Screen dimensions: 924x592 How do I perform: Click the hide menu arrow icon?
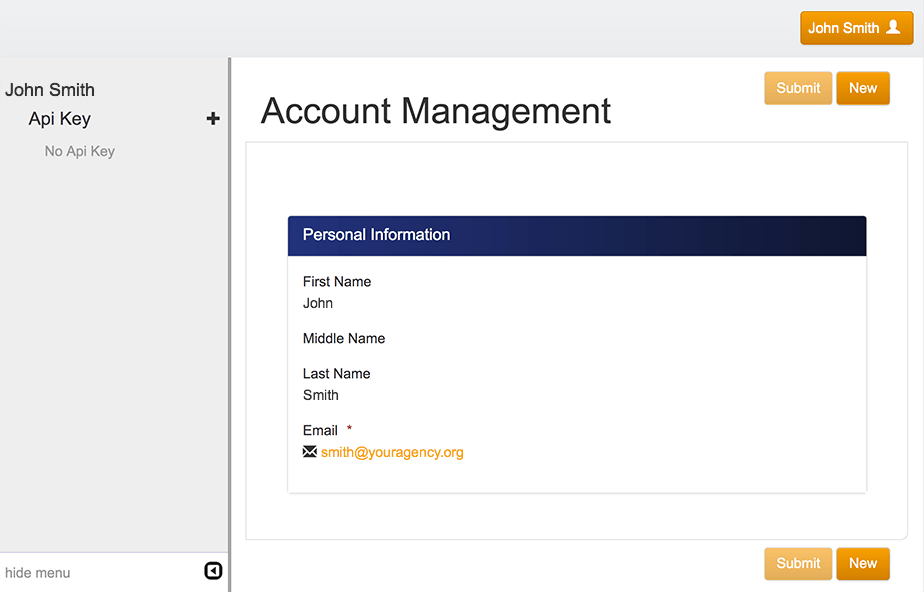click(x=213, y=571)
